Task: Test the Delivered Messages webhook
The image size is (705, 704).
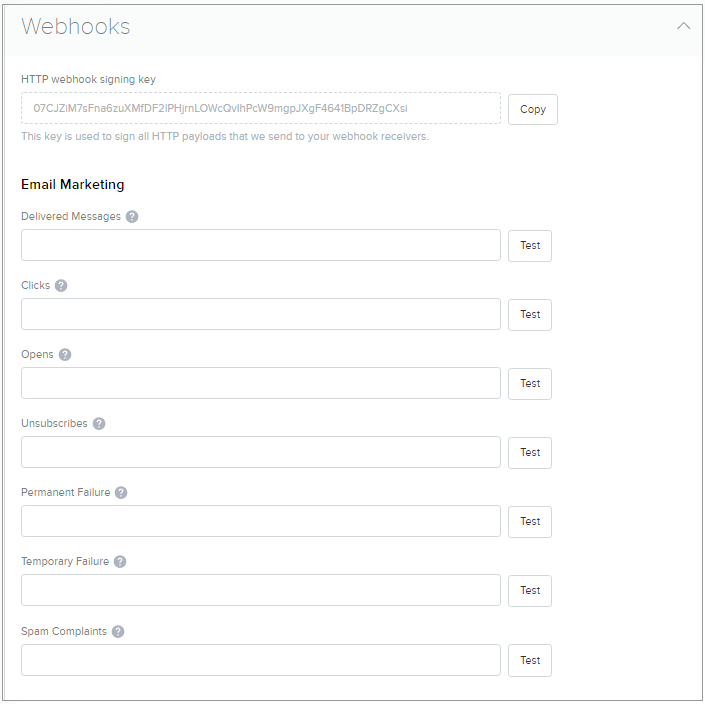Action: [530, 245]
